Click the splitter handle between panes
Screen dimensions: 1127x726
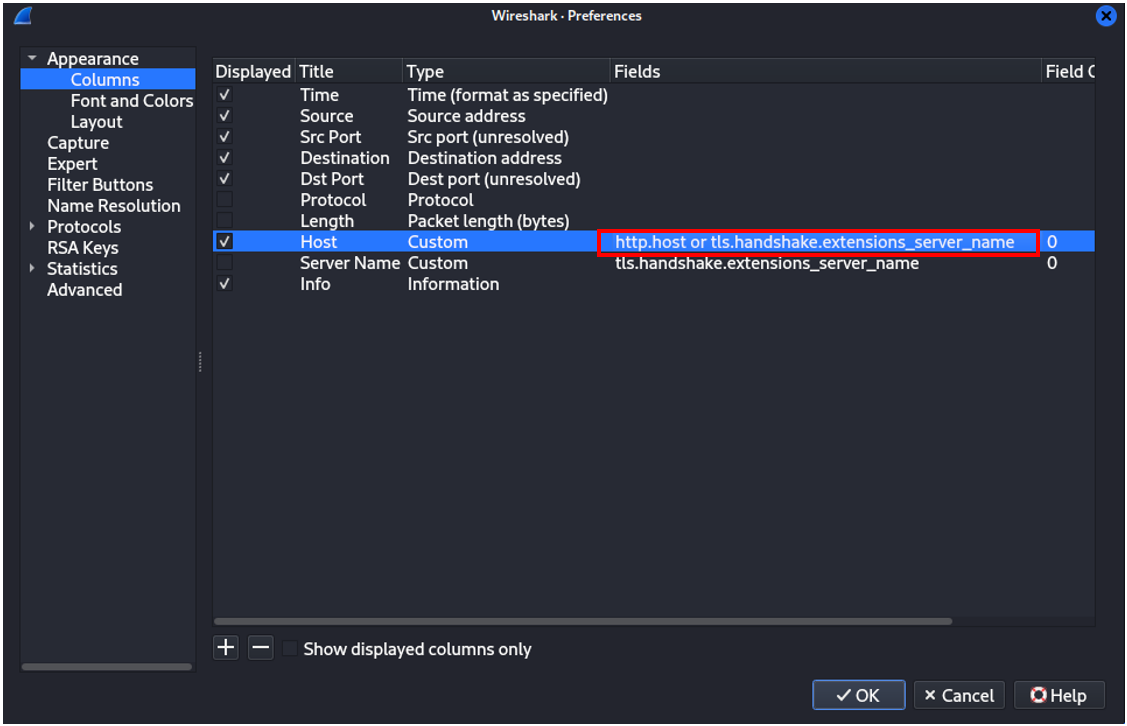pos(200,361)
